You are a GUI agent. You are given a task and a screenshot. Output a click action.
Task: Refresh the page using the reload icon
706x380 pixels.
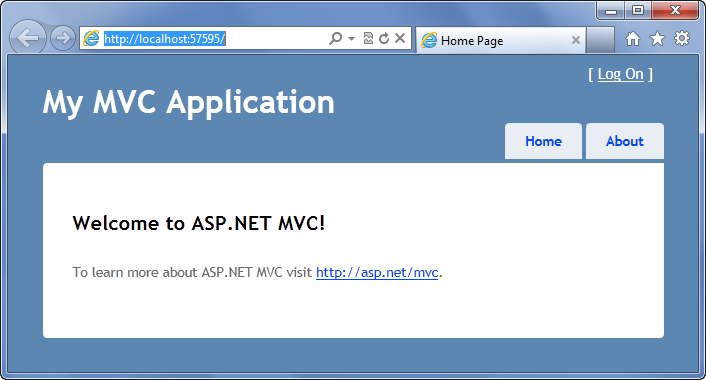tap(384, 38)
